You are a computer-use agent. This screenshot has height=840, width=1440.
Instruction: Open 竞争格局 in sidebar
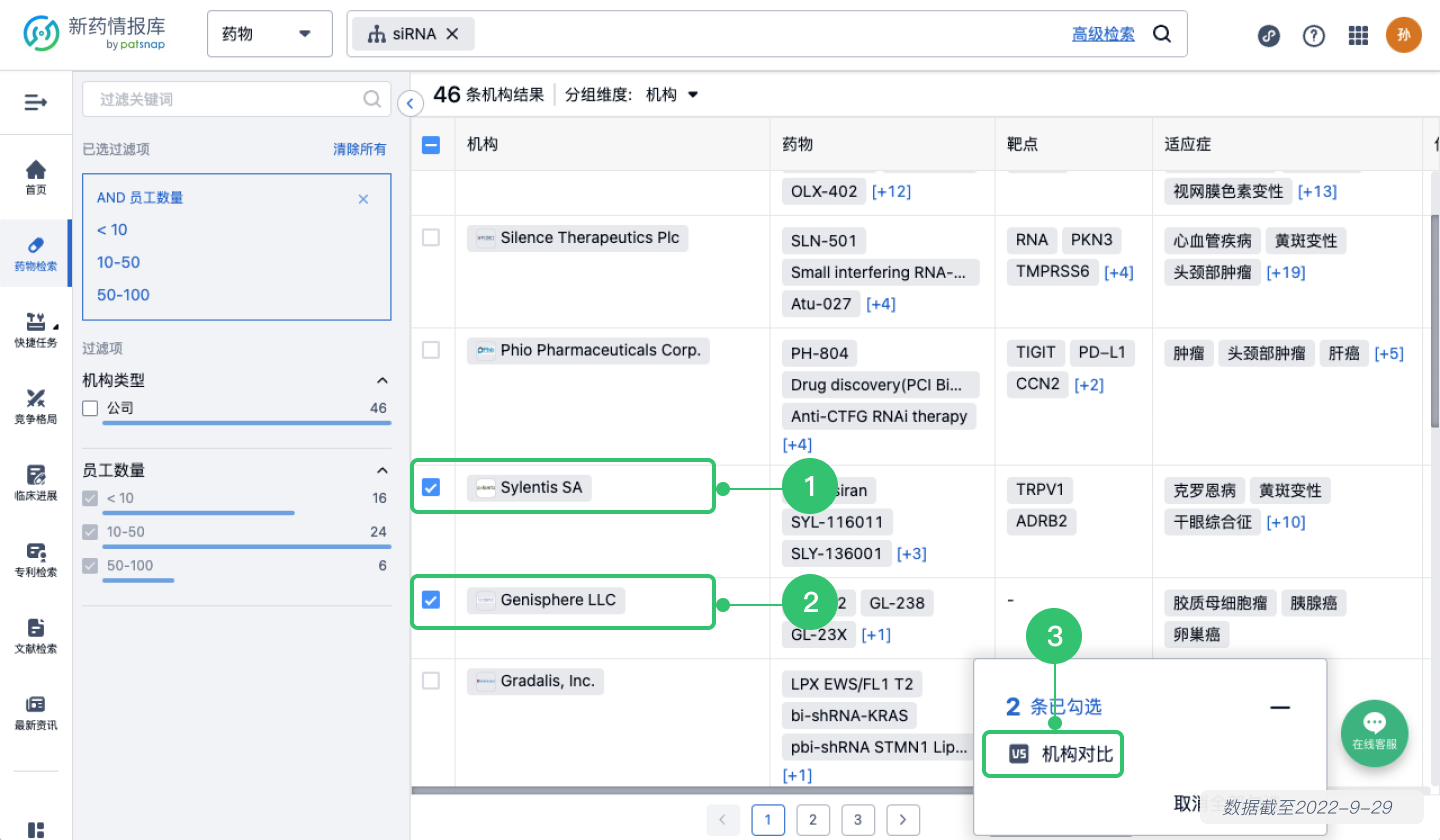tap(36, 406)
